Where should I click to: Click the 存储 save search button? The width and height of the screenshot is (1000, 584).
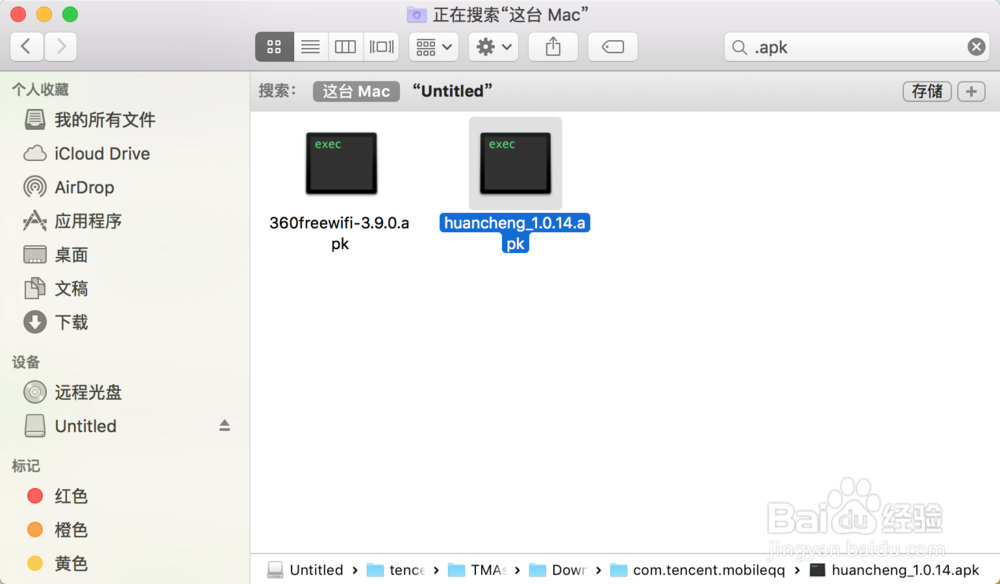927,91
